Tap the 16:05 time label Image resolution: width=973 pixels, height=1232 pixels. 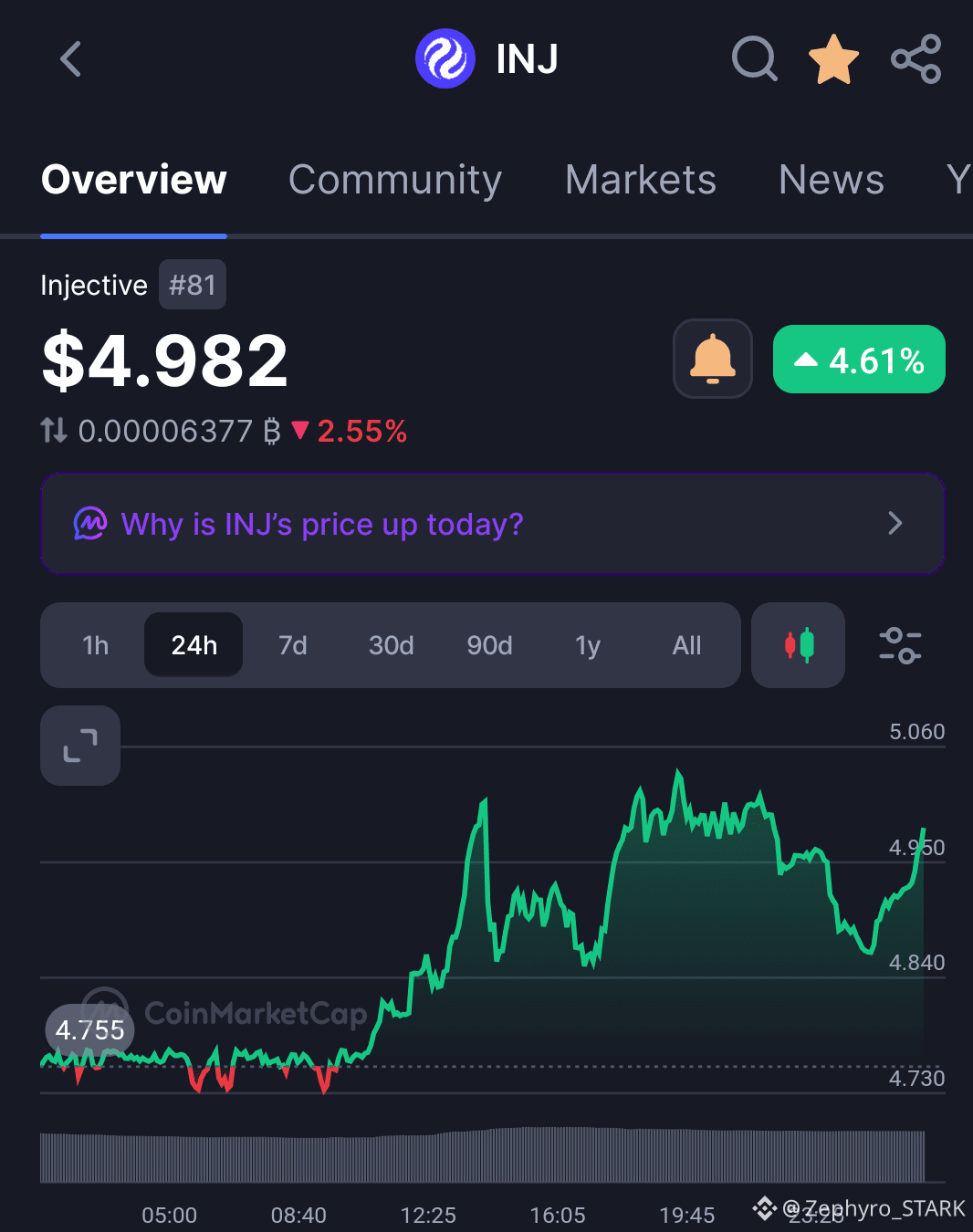pos(558,1216)
